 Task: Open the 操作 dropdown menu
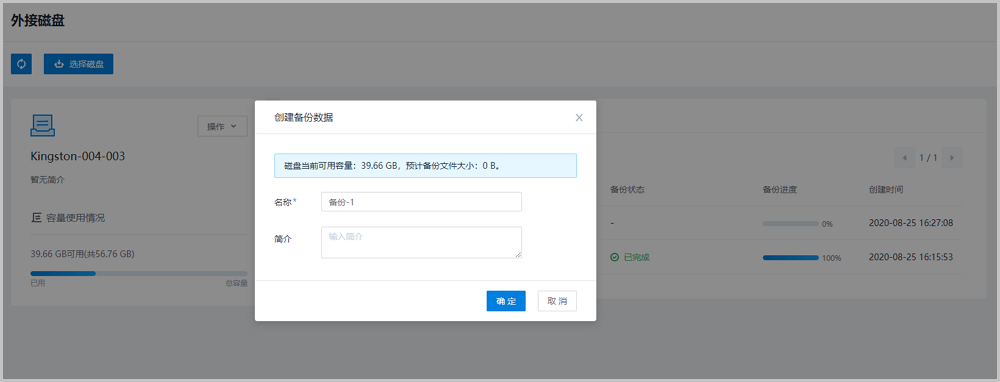point(222,126)
